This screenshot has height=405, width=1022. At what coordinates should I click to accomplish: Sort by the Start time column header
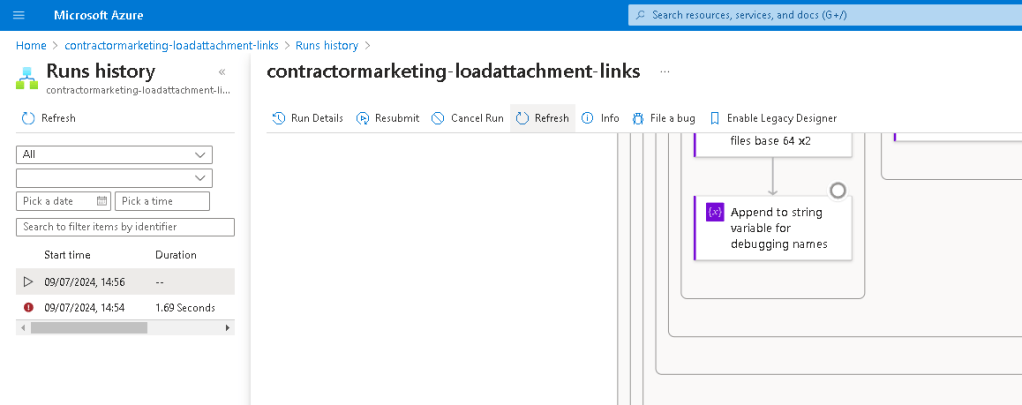[67, 255]
